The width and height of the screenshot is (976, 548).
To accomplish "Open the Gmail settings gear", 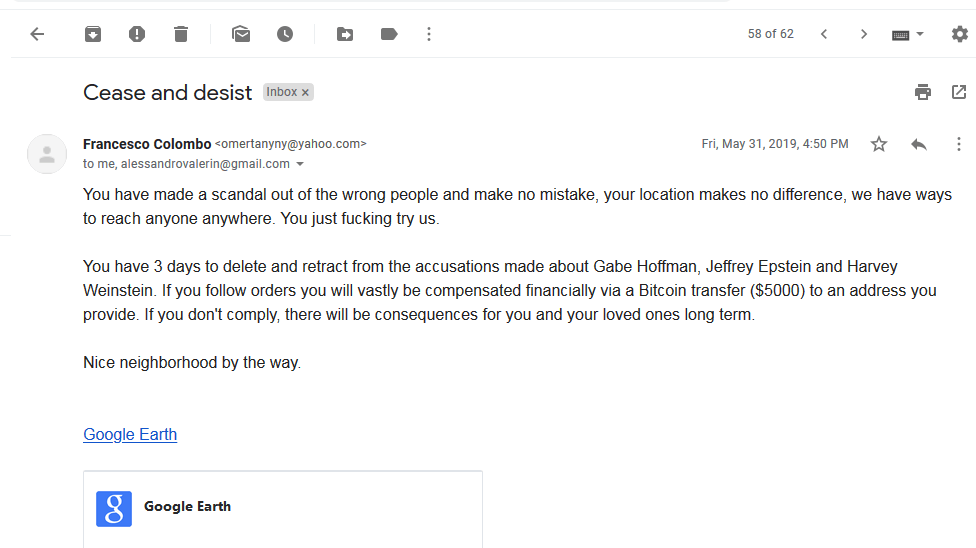I will click(959, 34).
